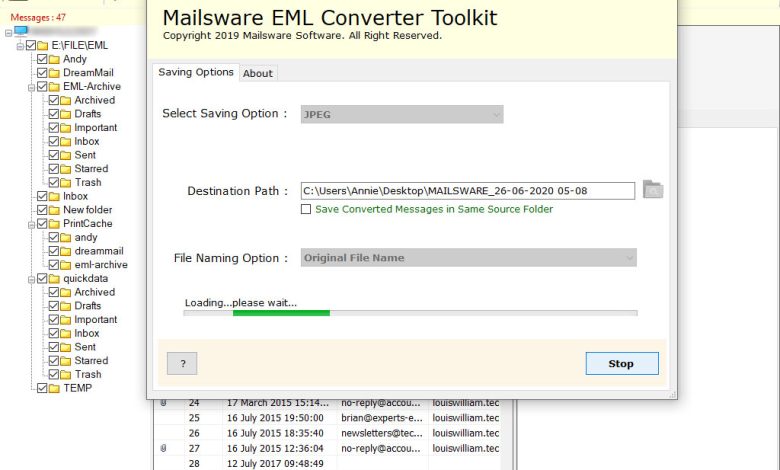The image size is (780, 470).
Task: Click attachment icon on message row 24
Action: pyautogui.click(x=163, y=403)
